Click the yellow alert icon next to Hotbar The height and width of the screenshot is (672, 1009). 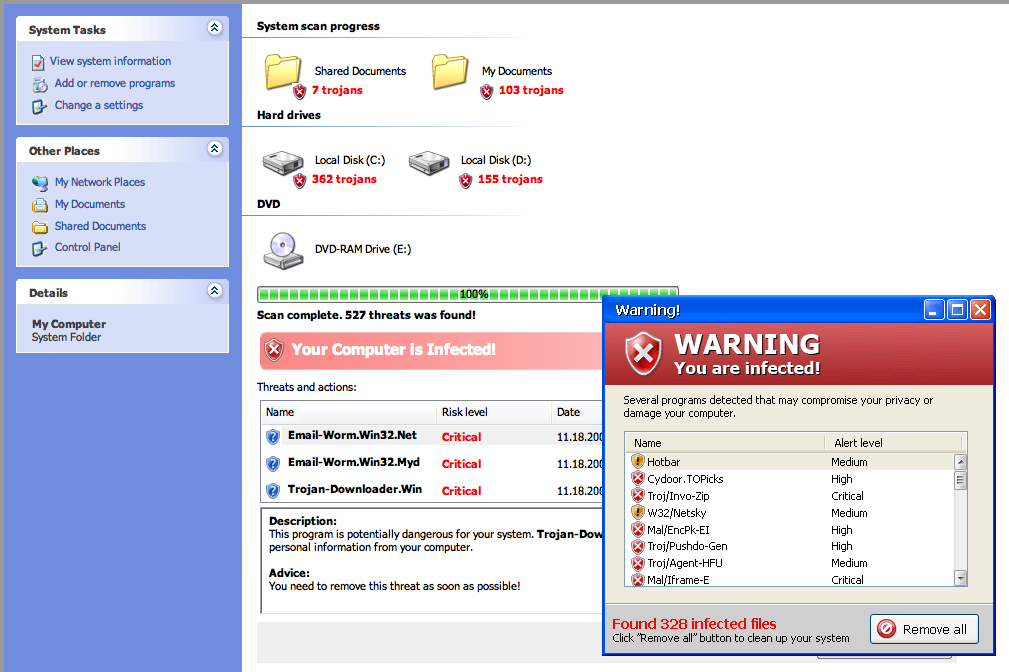tap(638, 461)
